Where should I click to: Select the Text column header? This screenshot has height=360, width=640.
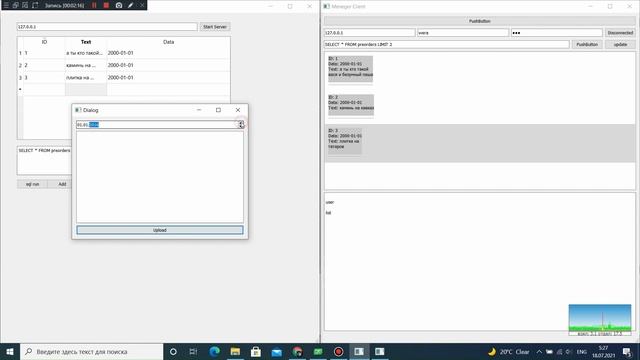pyautogui.click(x=86, y=42)
